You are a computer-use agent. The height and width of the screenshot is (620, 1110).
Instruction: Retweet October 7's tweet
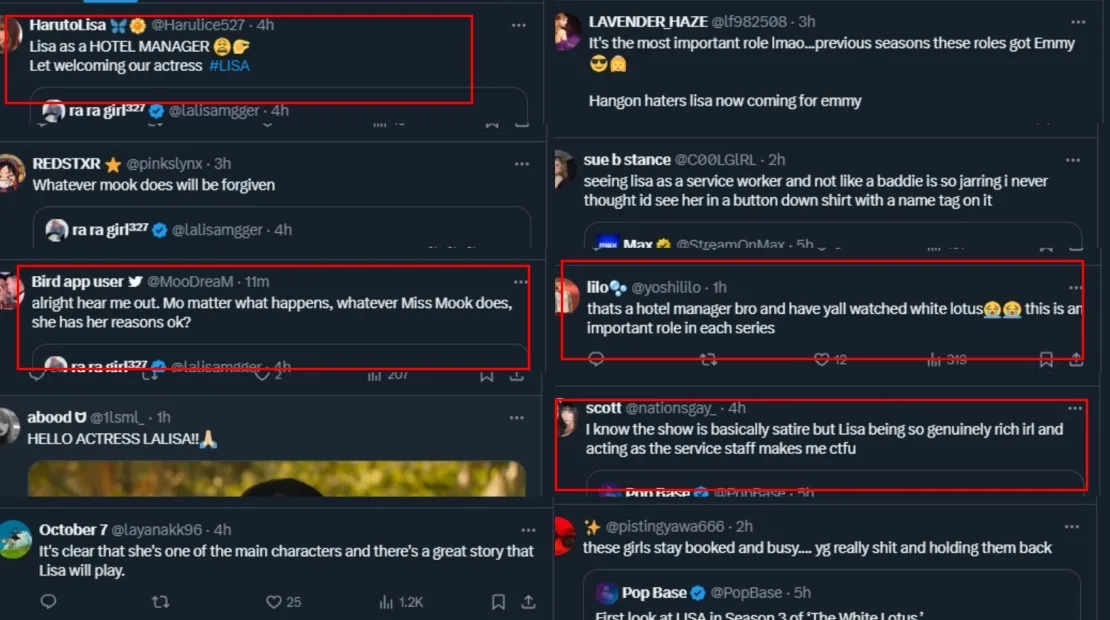[160, 602]
